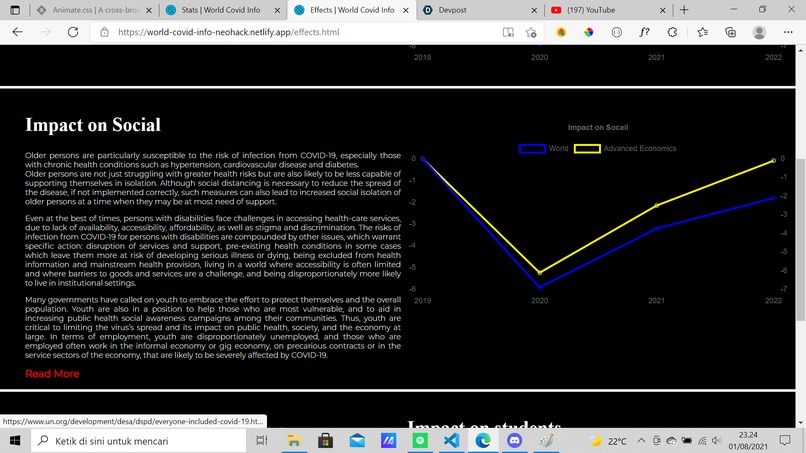Click the 2022 yellow data point
Image resolution: width=806 pixels, height=453 pixels.
(x=774, y=161)
